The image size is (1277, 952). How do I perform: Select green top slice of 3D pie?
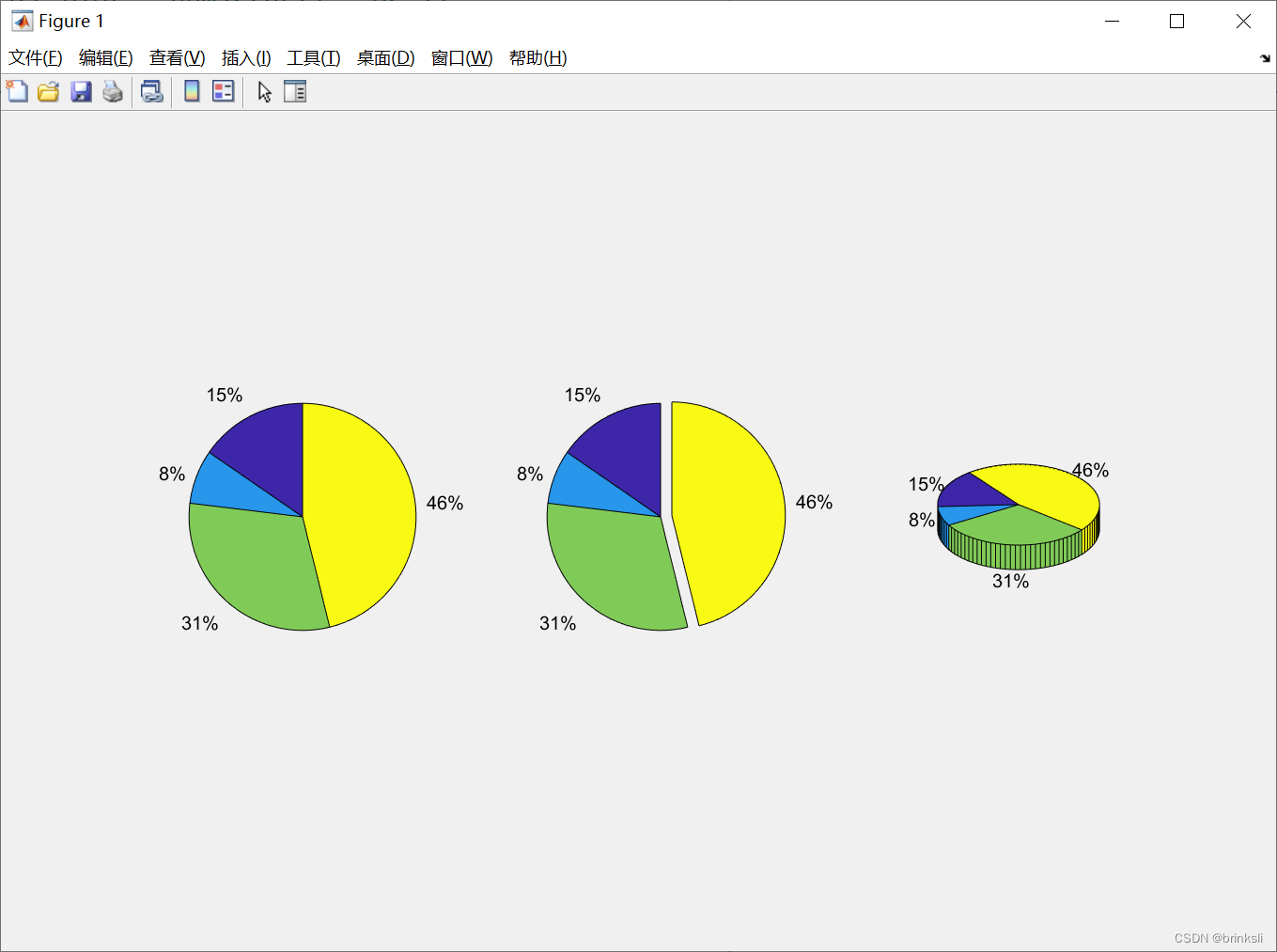point(1015,526)
